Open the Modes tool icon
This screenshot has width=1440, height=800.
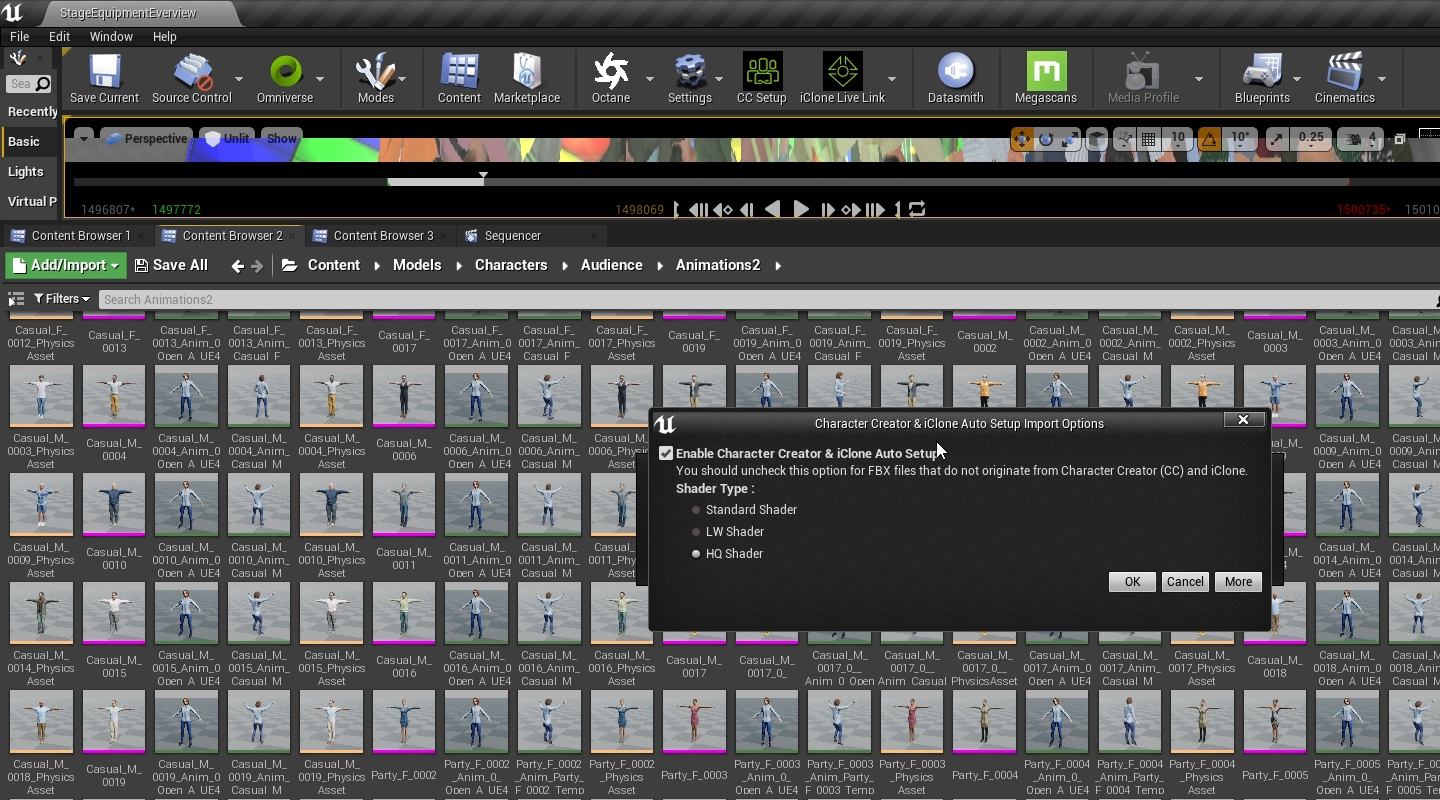tap(375, 78)
